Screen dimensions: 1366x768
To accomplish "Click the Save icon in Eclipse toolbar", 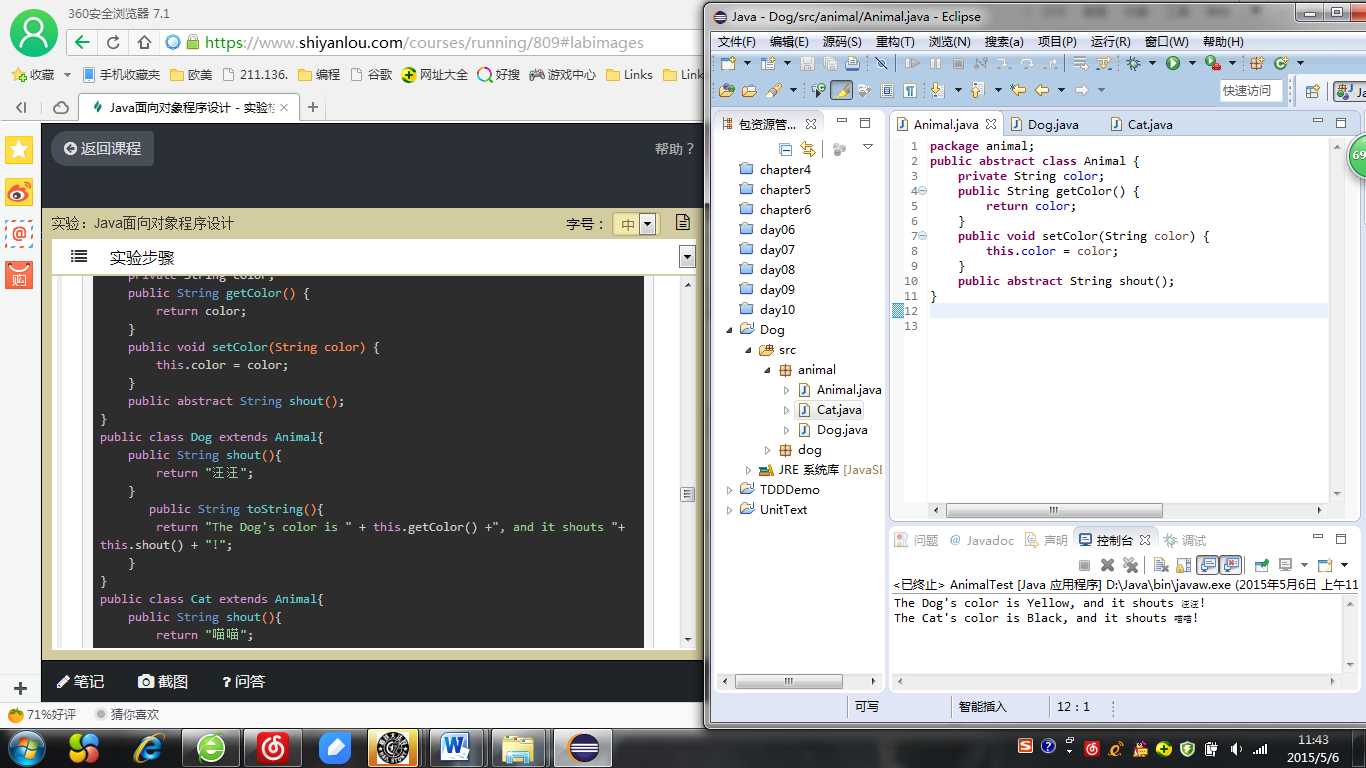I will point(807,63).
